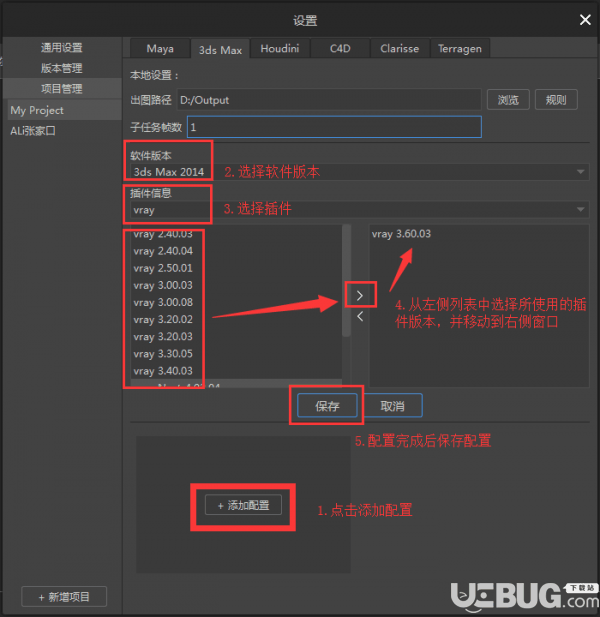Select vray 3.20.03 in the list

tap(236, 337)
